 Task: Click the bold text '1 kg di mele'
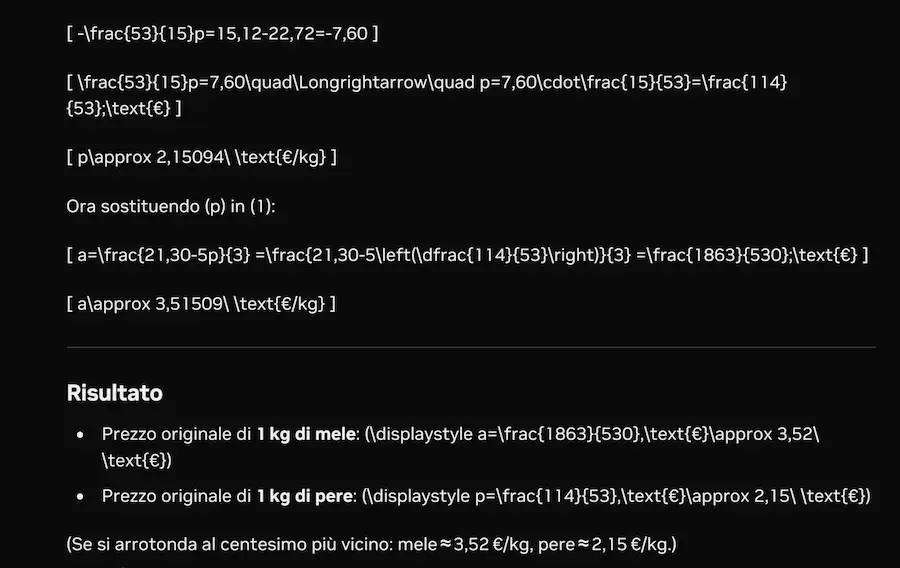[306, 434]
